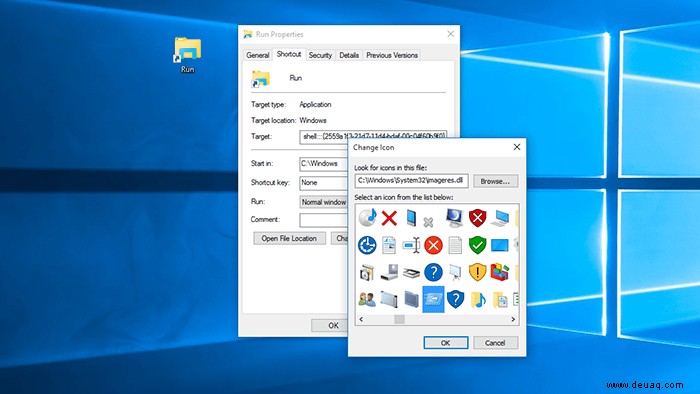700x394 pixels.
Task: Click icon list scroll right arrow
Action: (x=513, y=319)
